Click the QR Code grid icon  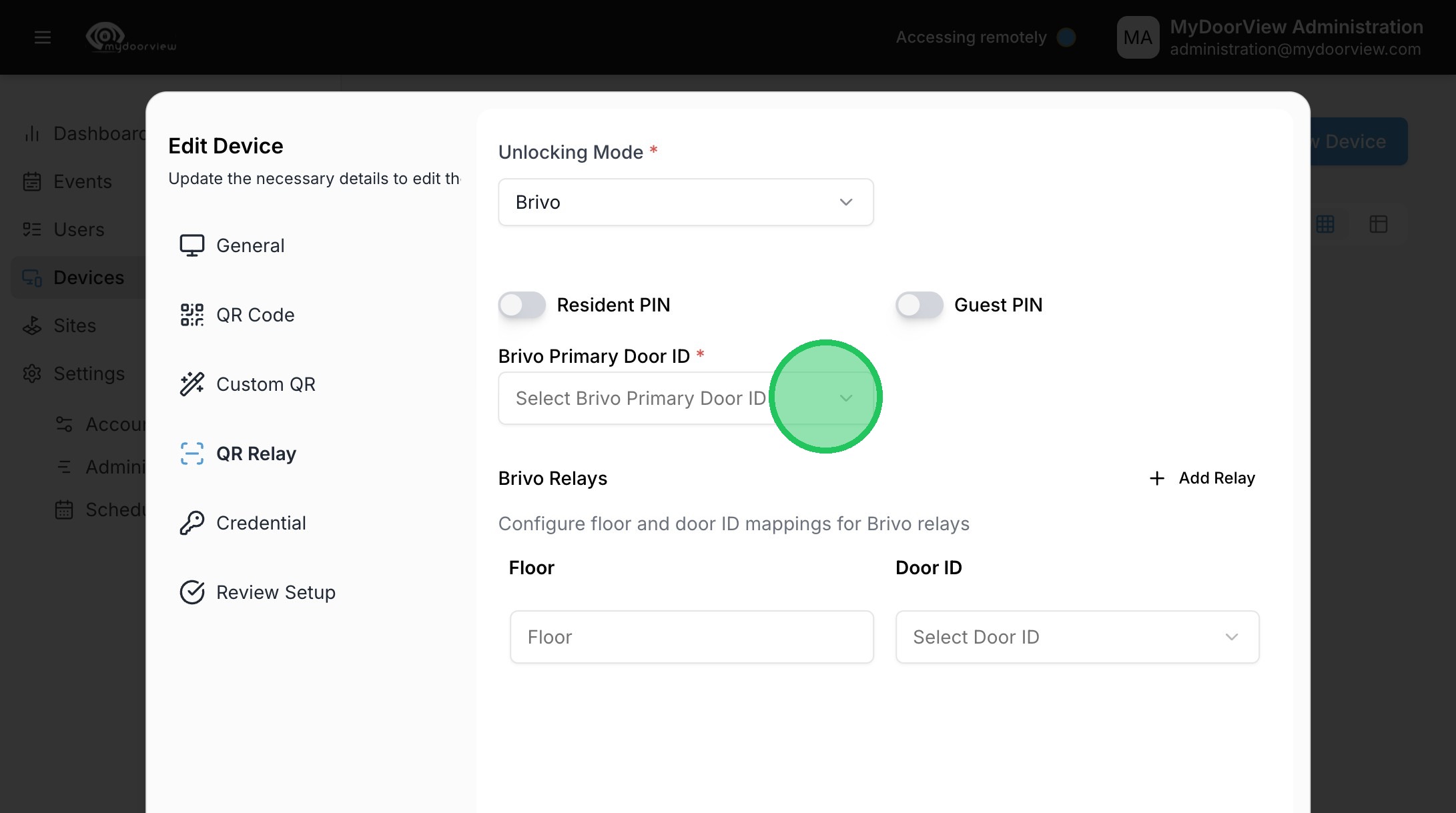point(192,315)
